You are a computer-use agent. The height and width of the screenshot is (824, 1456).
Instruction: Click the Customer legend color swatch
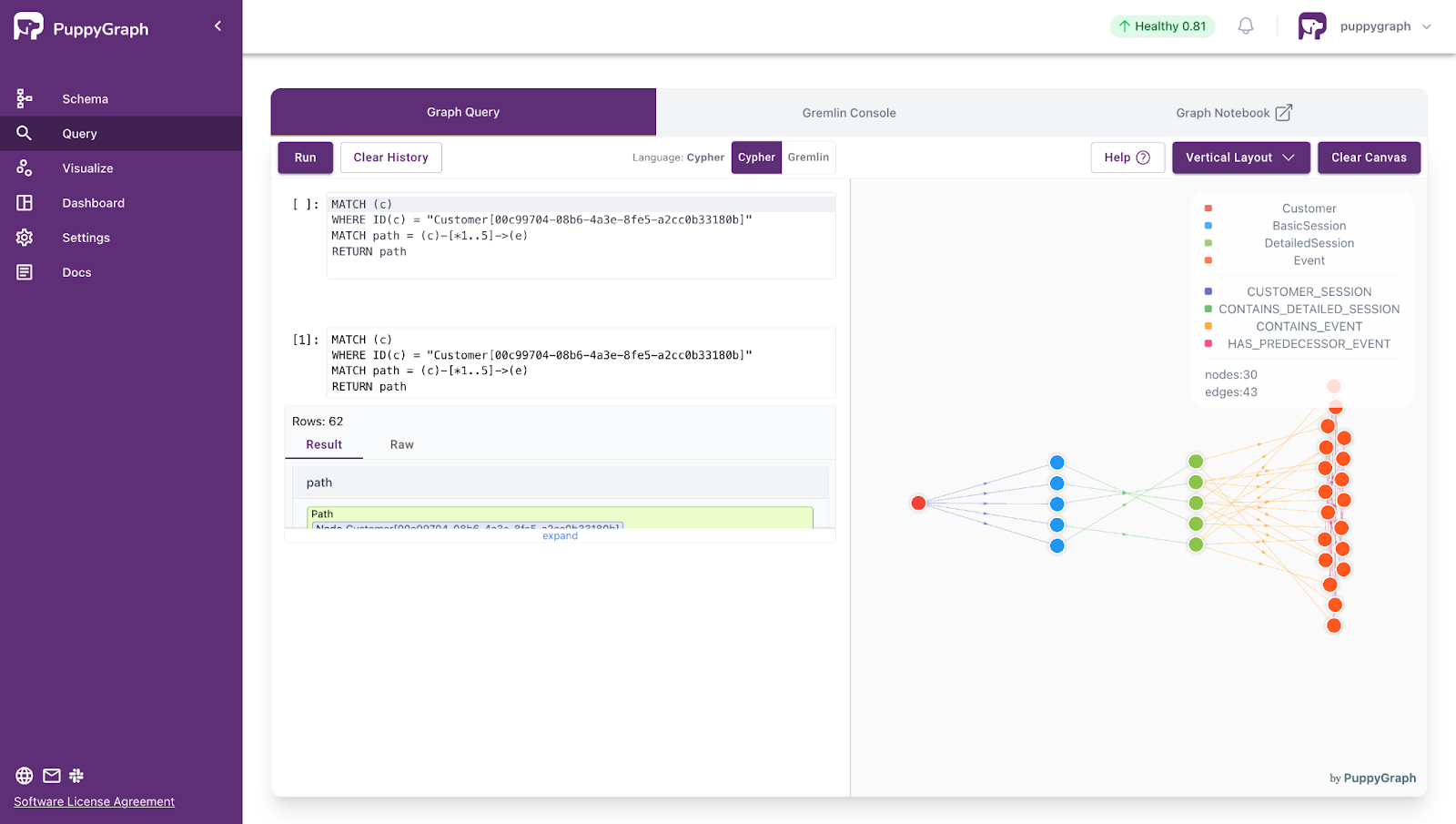pos(1208,209)
